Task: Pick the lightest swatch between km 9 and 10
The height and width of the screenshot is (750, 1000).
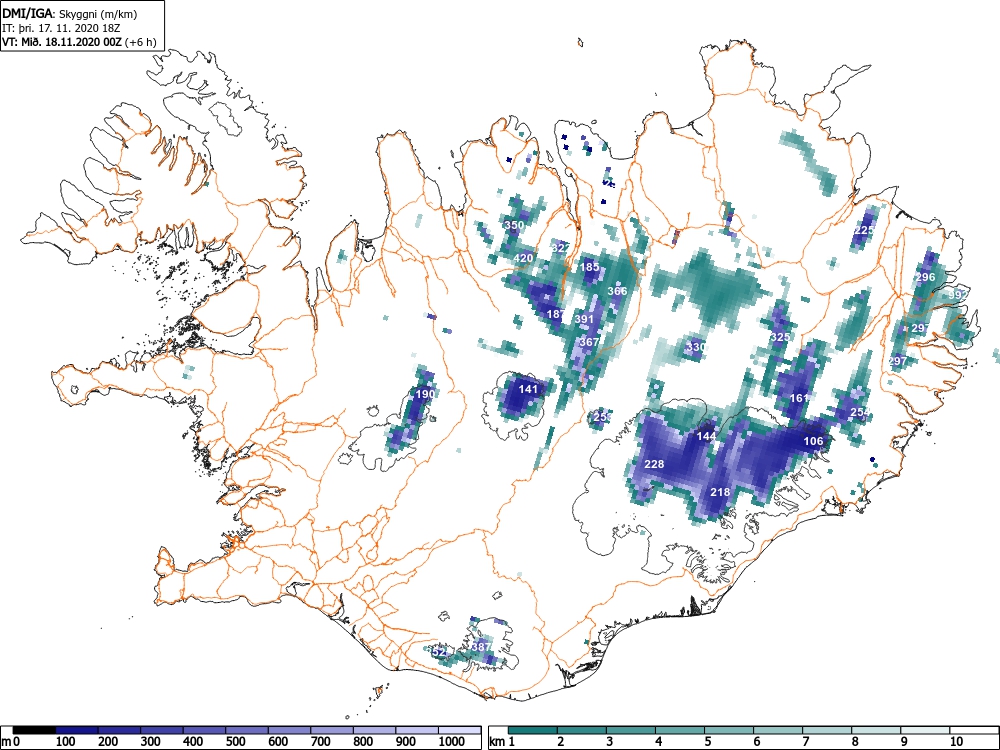Action: 925,730
